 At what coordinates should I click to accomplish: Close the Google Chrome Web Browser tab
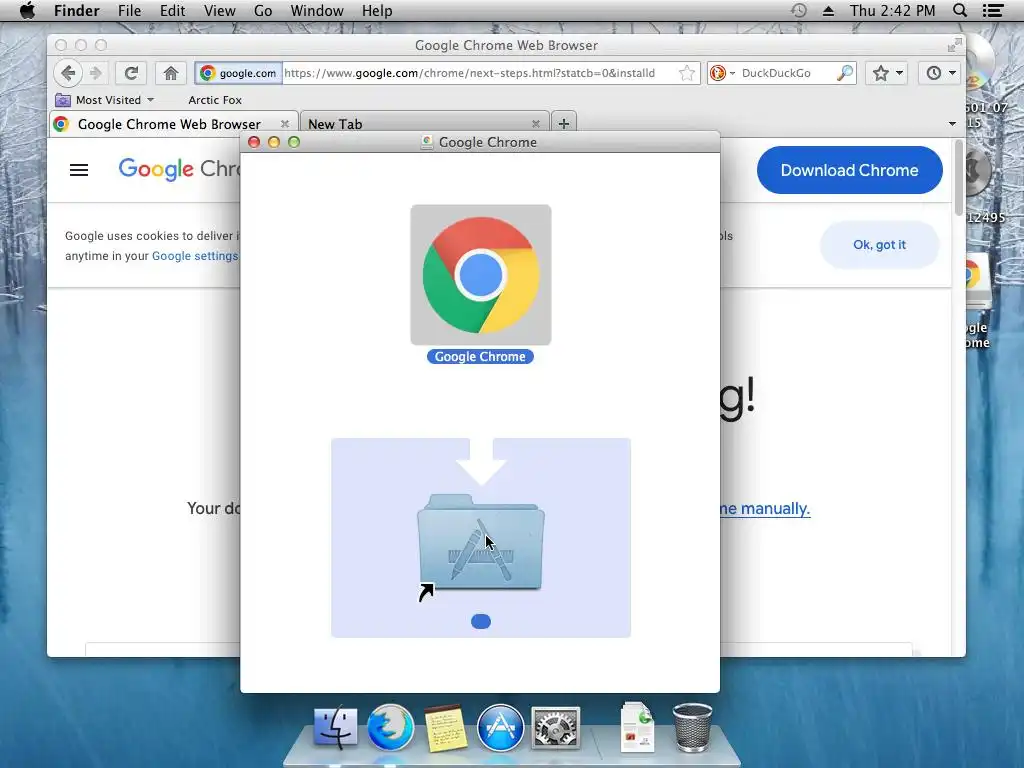[x=285, y=123]
